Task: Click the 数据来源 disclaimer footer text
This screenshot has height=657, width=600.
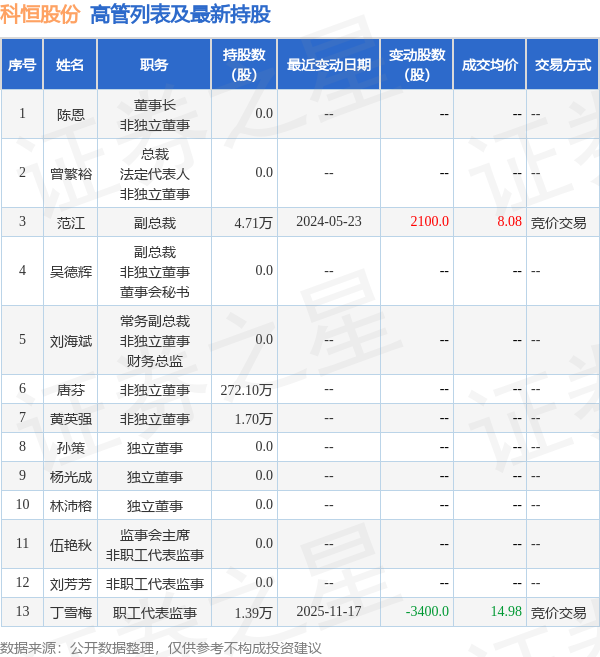Action: [160, 648]
